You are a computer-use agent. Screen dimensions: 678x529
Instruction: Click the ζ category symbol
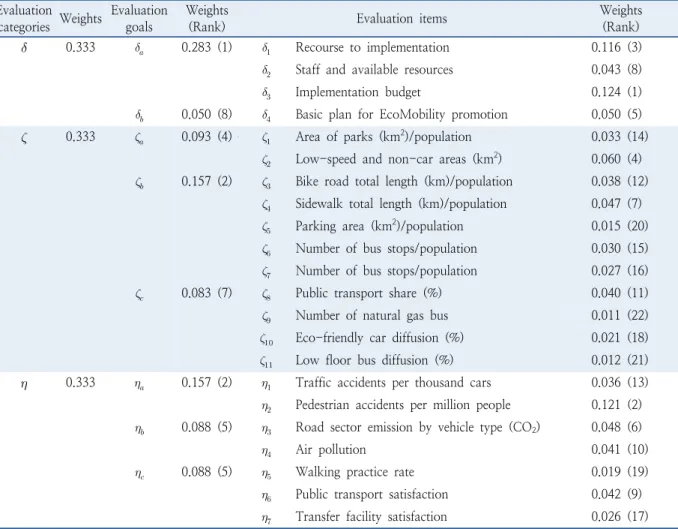tap(24, 138)
